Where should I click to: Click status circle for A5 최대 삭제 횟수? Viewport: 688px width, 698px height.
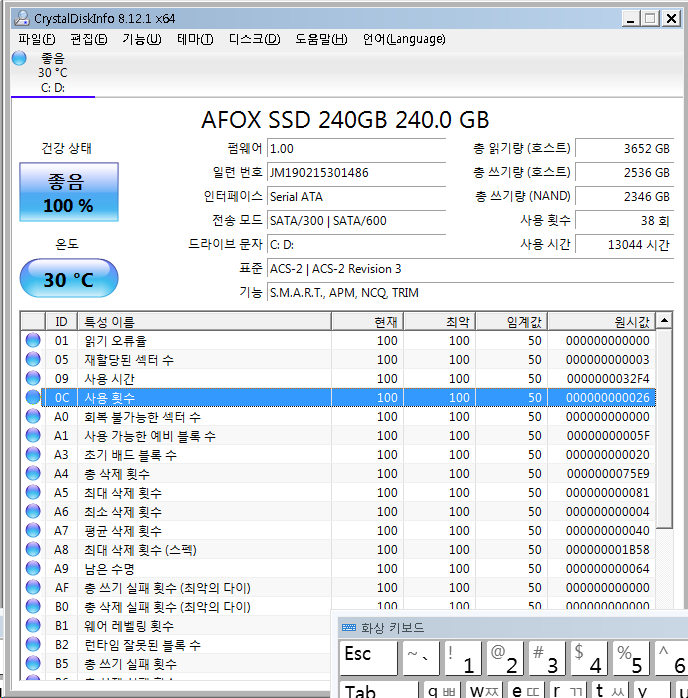tap(33, 492)
